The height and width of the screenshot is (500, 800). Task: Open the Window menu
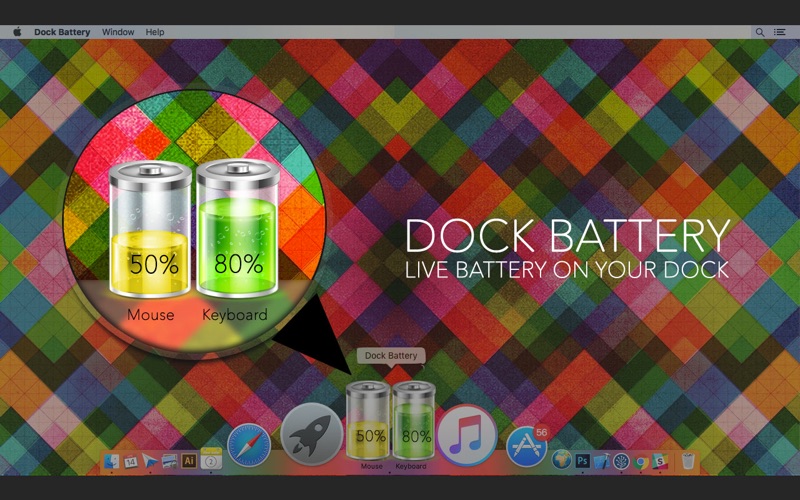pyautogui.click(x=118, y=32)
